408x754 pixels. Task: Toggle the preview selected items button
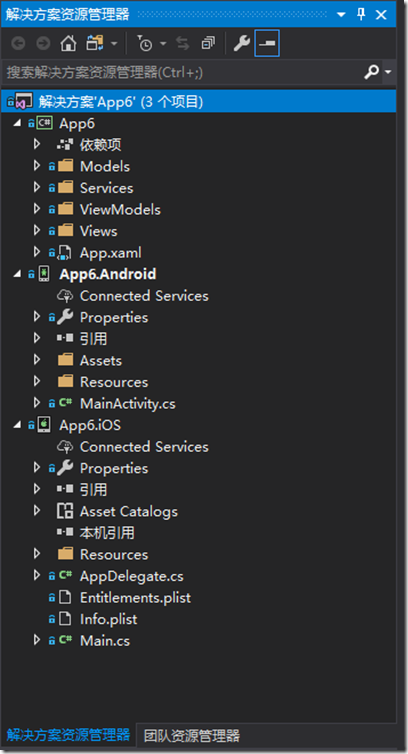[267, 44]
